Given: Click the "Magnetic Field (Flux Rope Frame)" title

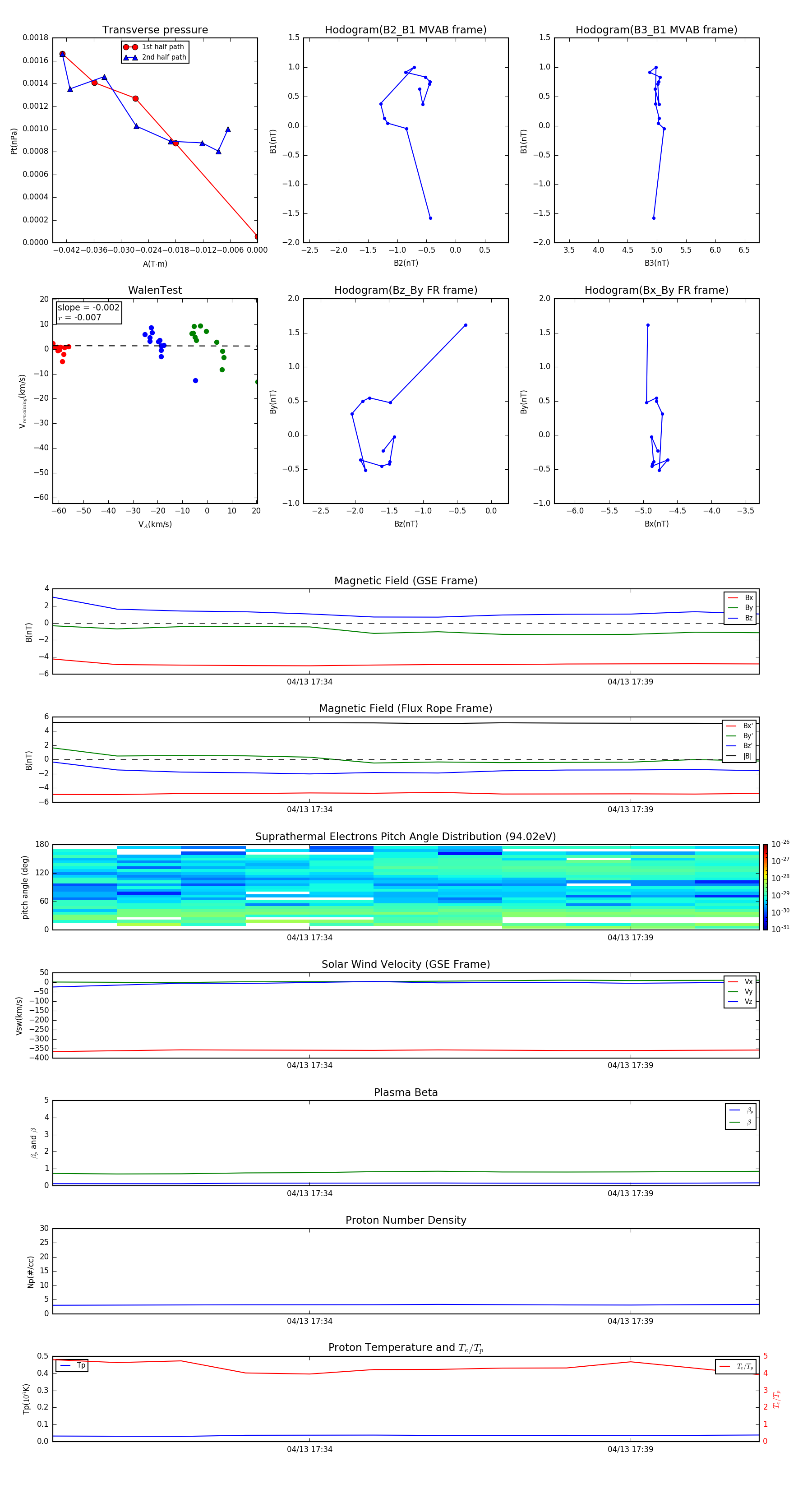Looking at the screenshot, I should (406, 709).
